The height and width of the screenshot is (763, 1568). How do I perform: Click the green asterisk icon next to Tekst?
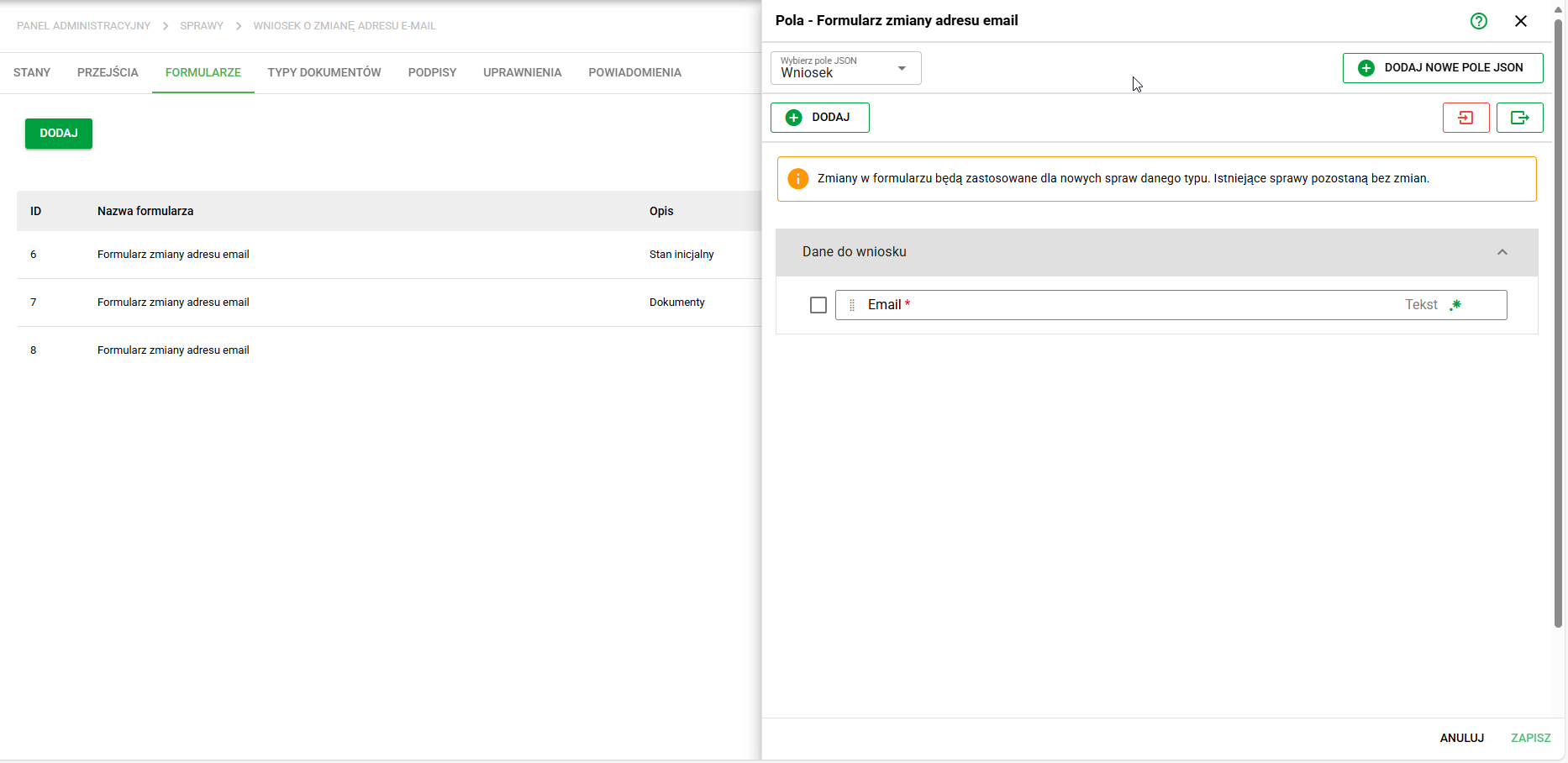(1455, 305)
